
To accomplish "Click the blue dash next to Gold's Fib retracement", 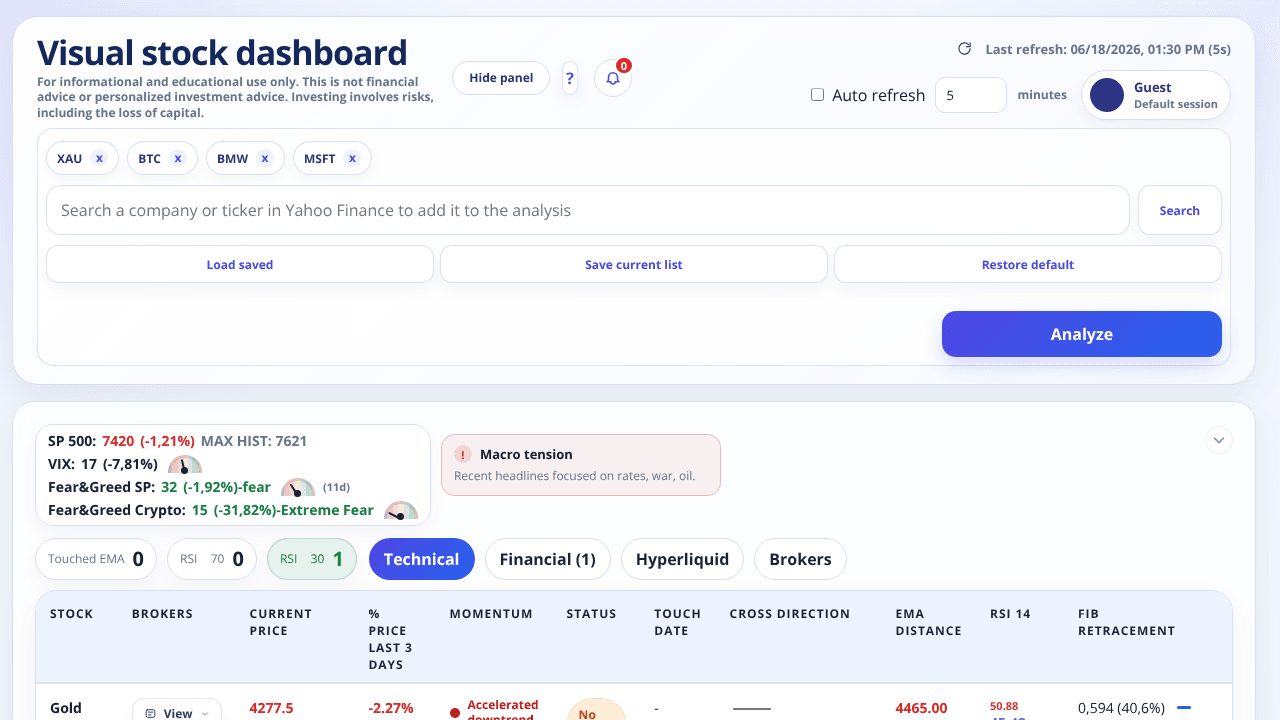I will 1184,707.
